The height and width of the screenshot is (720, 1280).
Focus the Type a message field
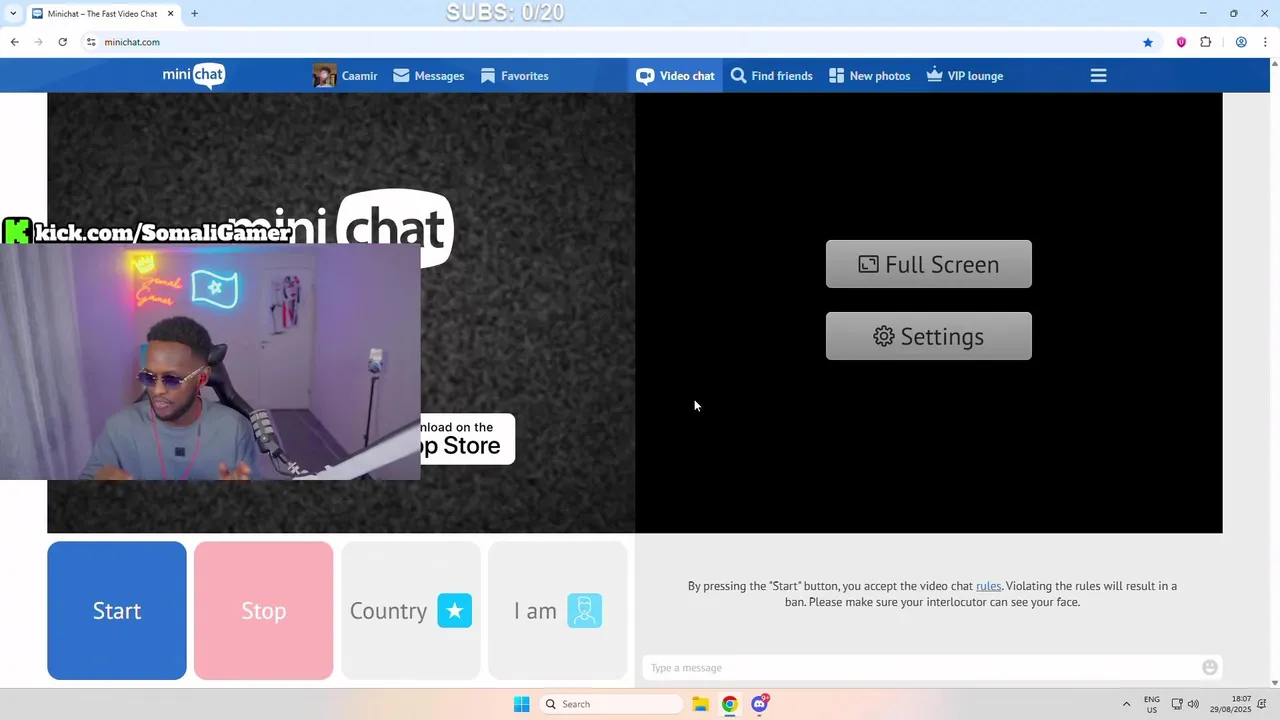pyautogui.click(x=922, y=668)
